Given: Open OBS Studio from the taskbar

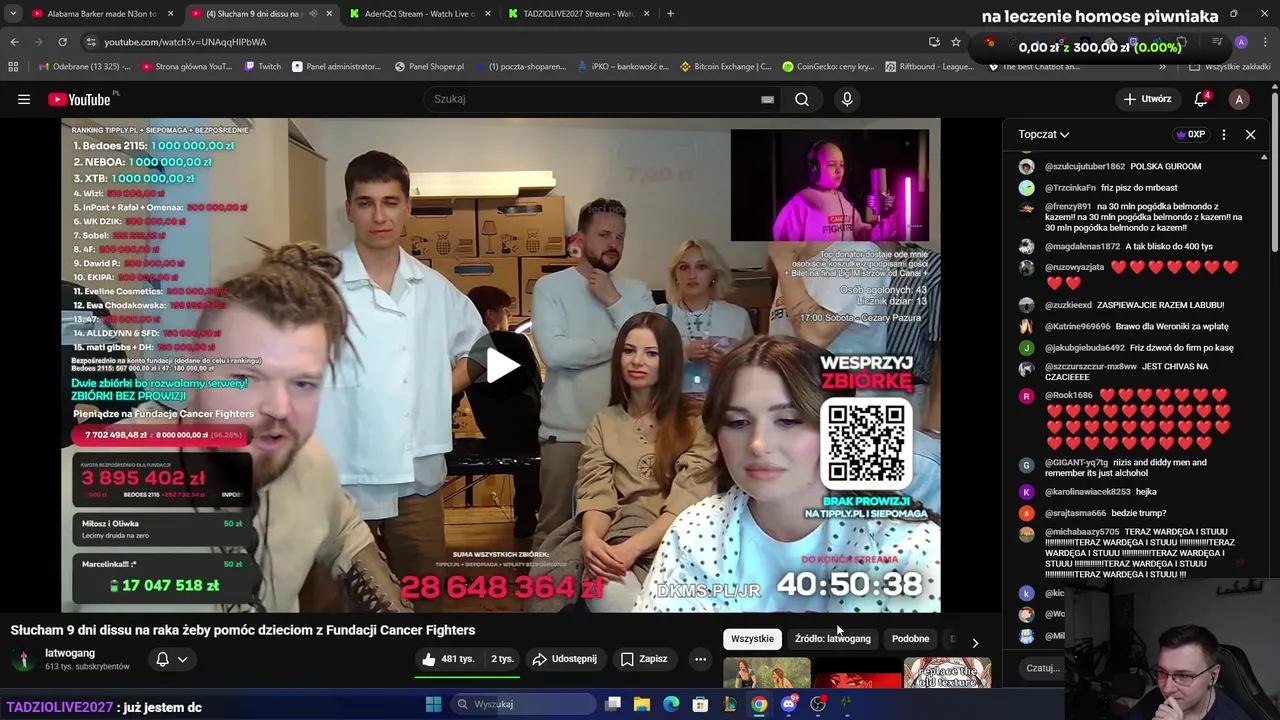Looking at the screenshot, I should point(818,704).
